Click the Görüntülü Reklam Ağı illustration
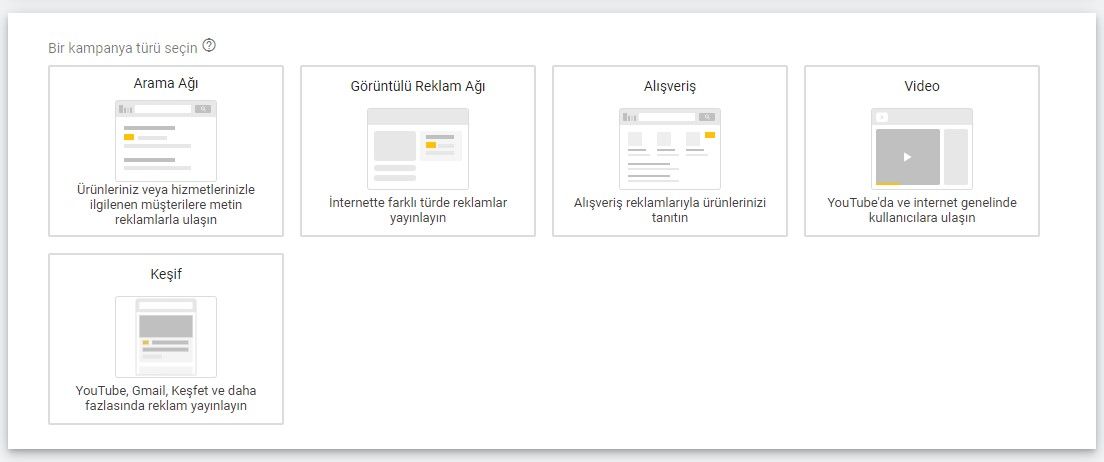 [x=418, y=149]
